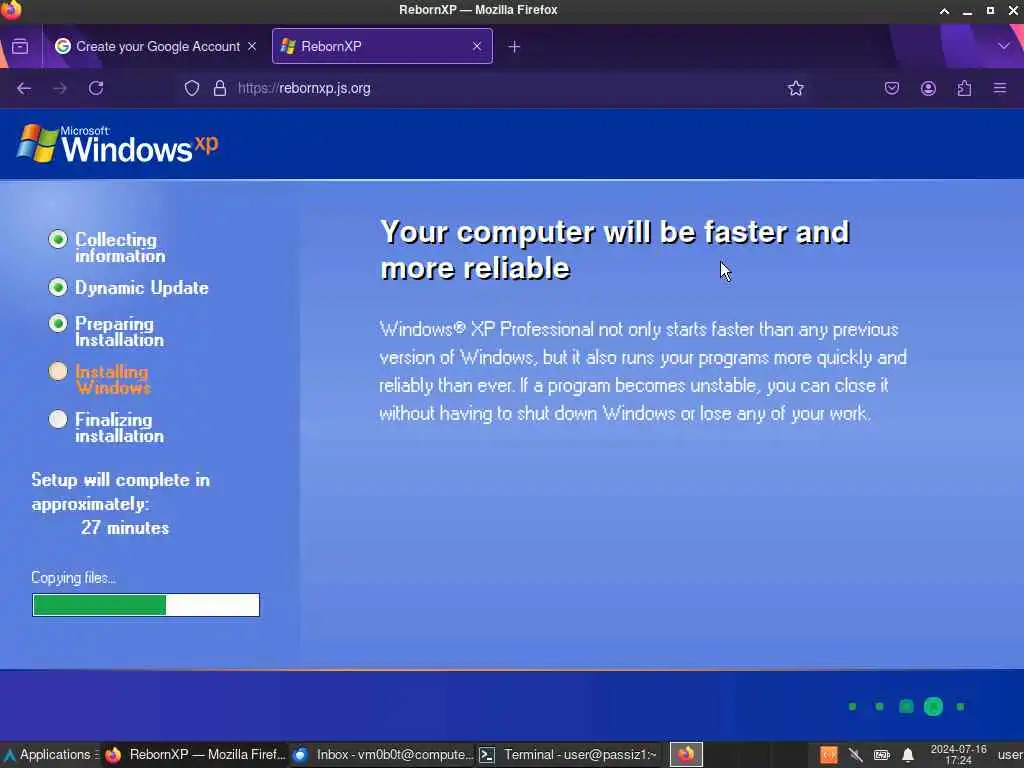Click the forward navigation arrow
The image size is (1024, 768).
tap(60, 88)
